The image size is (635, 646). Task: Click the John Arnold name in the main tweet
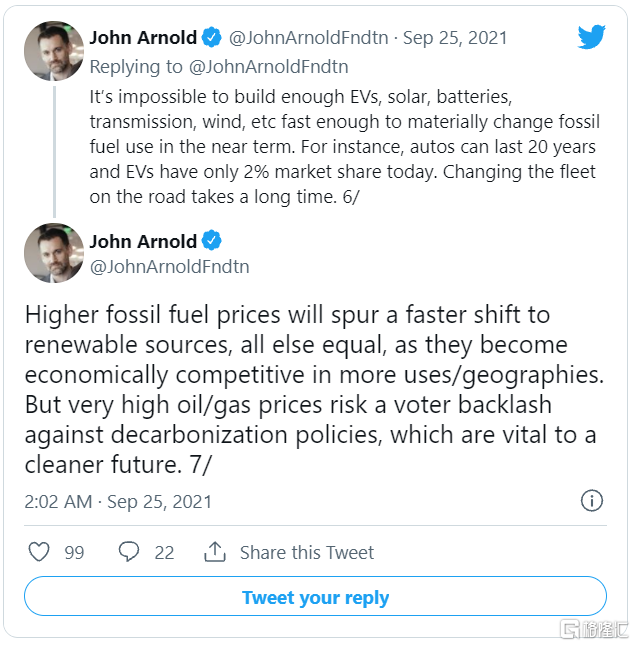[x=143, y=241]
